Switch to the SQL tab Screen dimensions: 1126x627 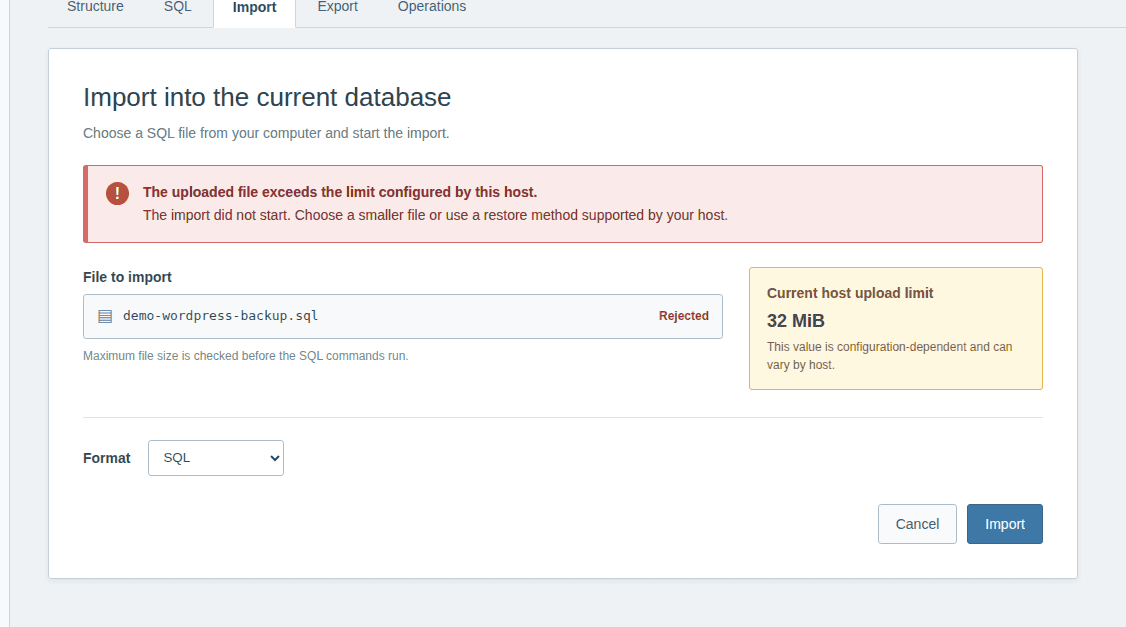click(177, 7)
